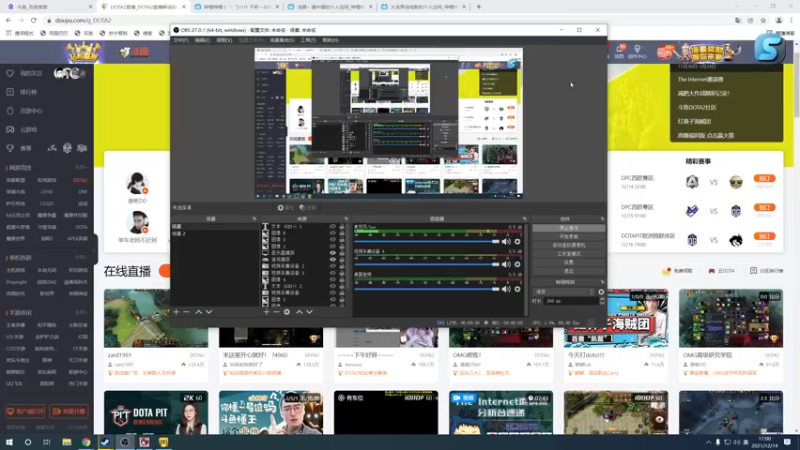Viewport: 800px width, 450px height.
Task: Pop out the Sources dock panel icon
Action: click(x=346, y=219)
